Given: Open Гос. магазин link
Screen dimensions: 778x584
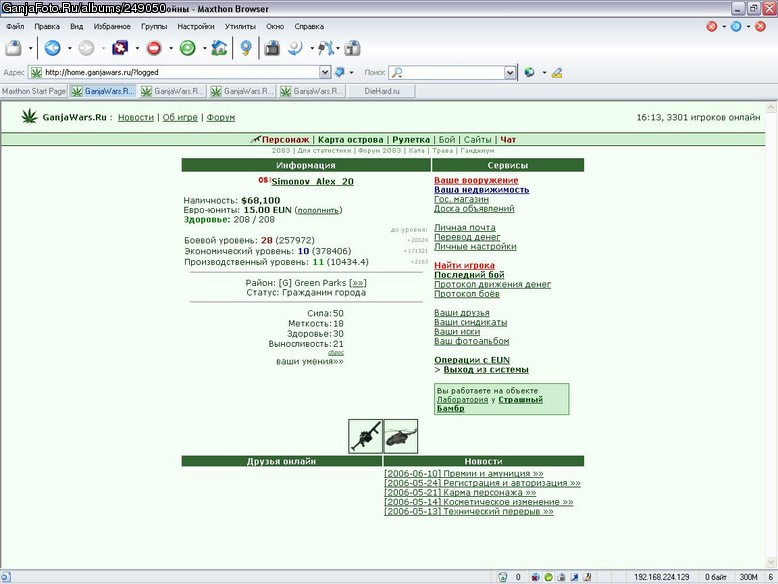Looking at the screenshot, I should 461,199.
